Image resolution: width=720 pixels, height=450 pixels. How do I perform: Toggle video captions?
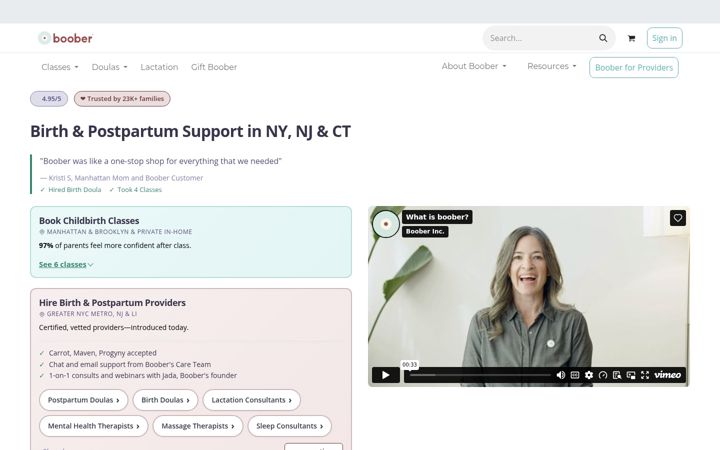pyautogui.click(x=574, y=375)
